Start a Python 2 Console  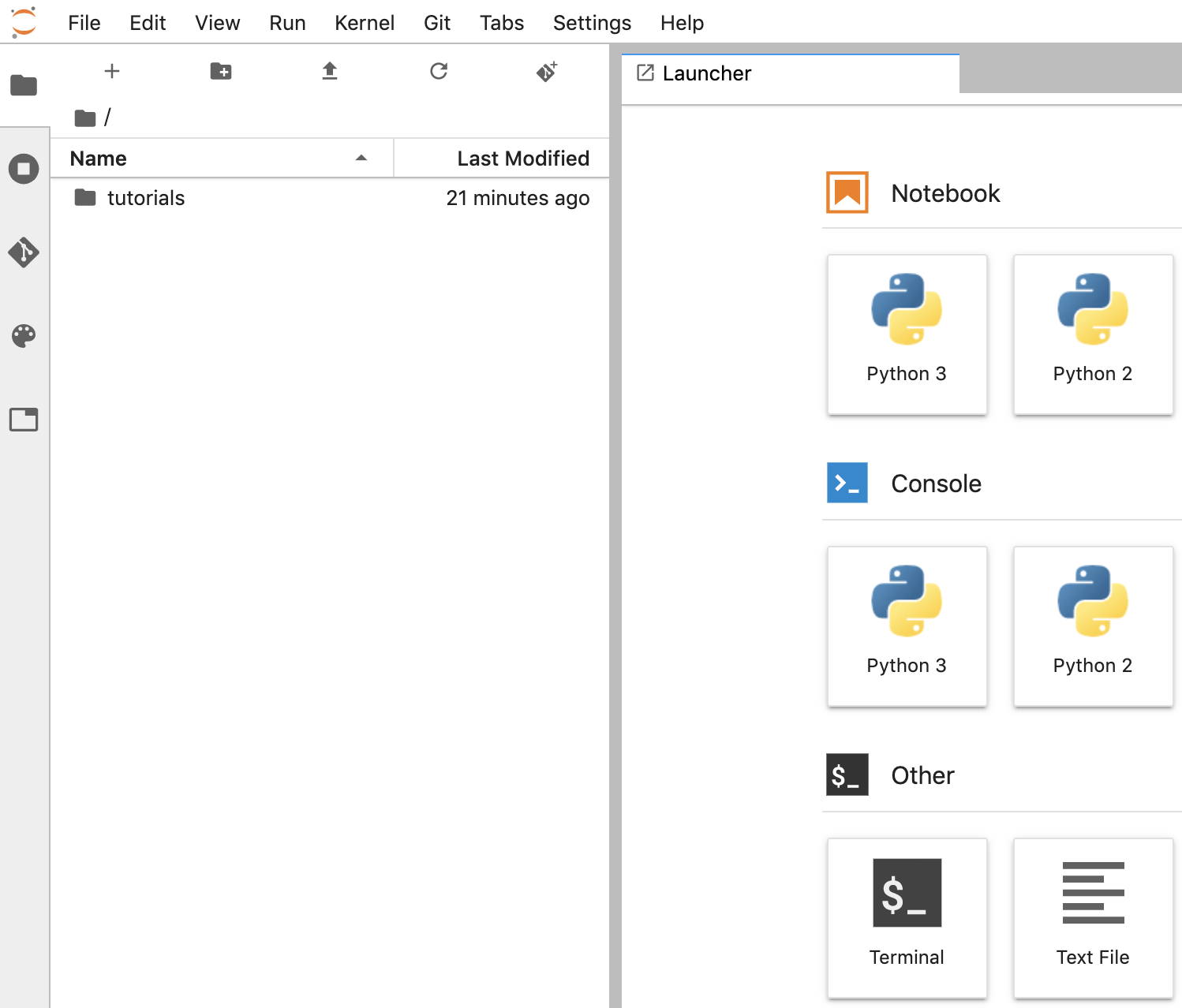tap(1093, 625)
